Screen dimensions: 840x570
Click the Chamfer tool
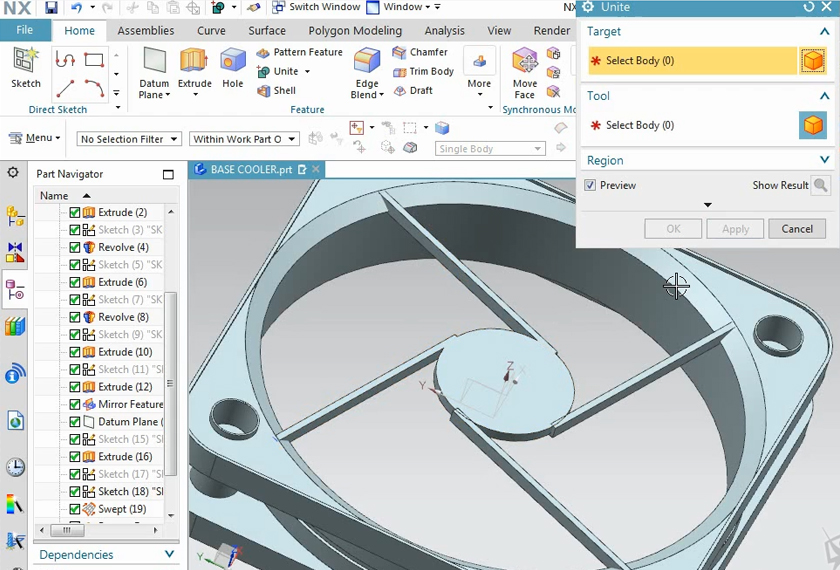(x=420, y=52)
